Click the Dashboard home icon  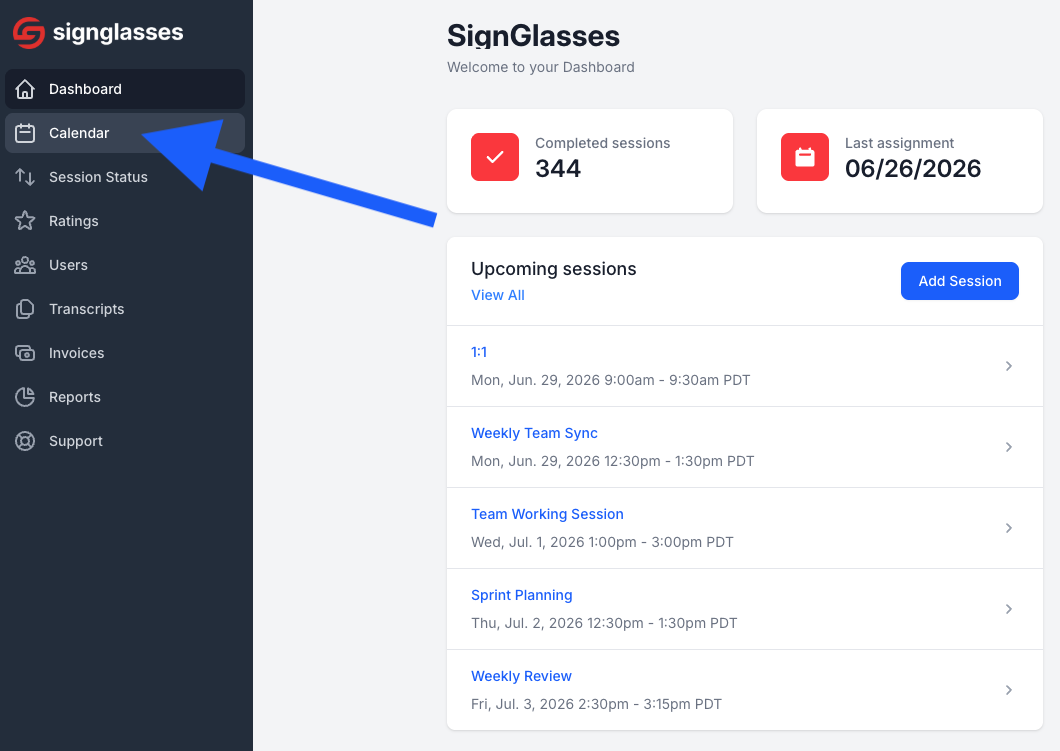tap(25, 89)
